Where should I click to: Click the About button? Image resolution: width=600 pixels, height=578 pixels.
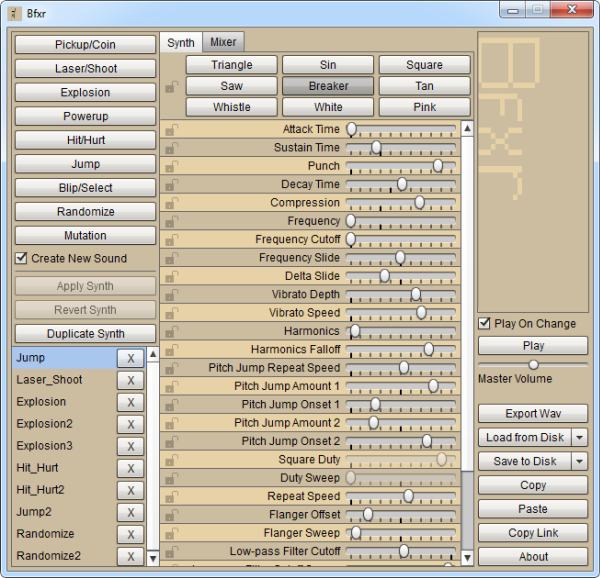(533, 557)
